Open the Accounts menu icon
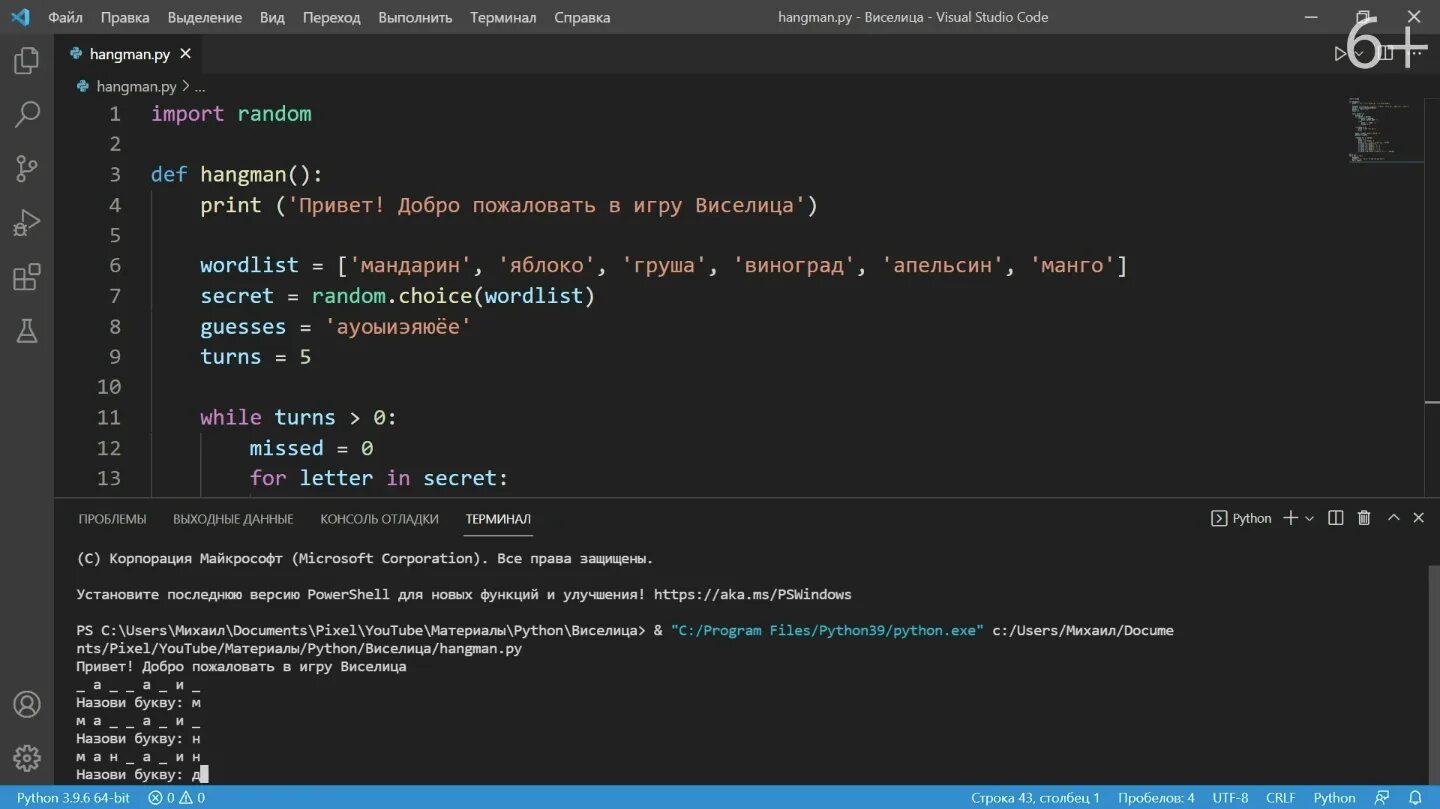Screen dimensions: 1440x809 click(x=27, y=704)
